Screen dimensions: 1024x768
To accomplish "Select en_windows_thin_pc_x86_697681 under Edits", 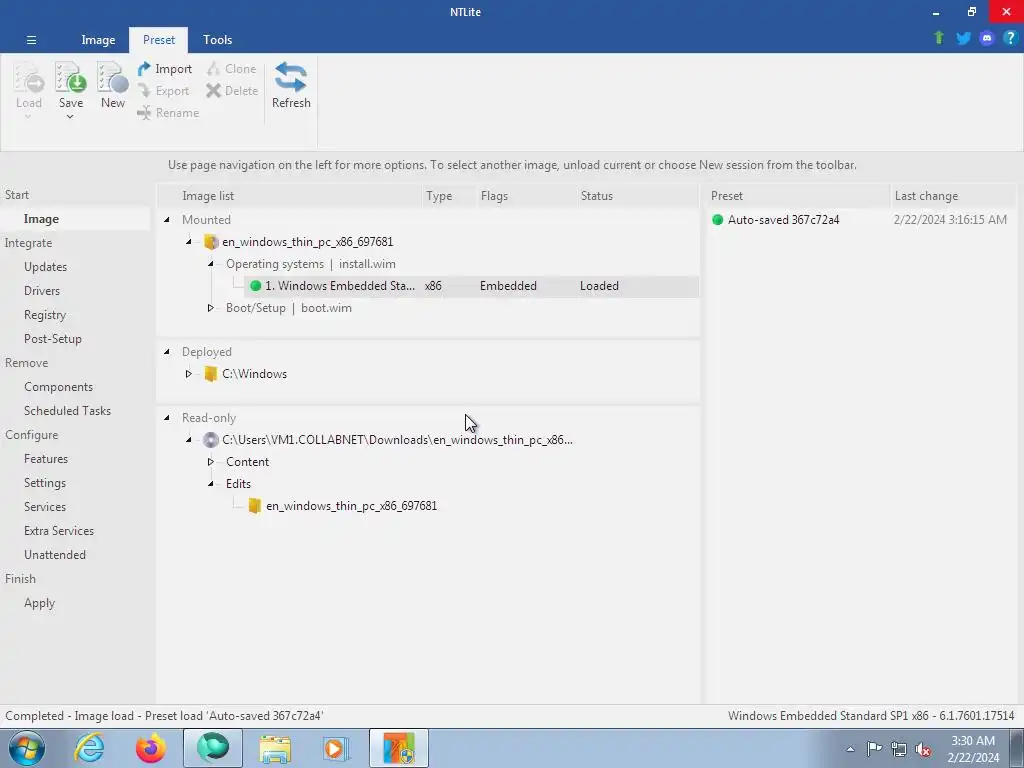I will pyautogui.click(x=351, y=506).
